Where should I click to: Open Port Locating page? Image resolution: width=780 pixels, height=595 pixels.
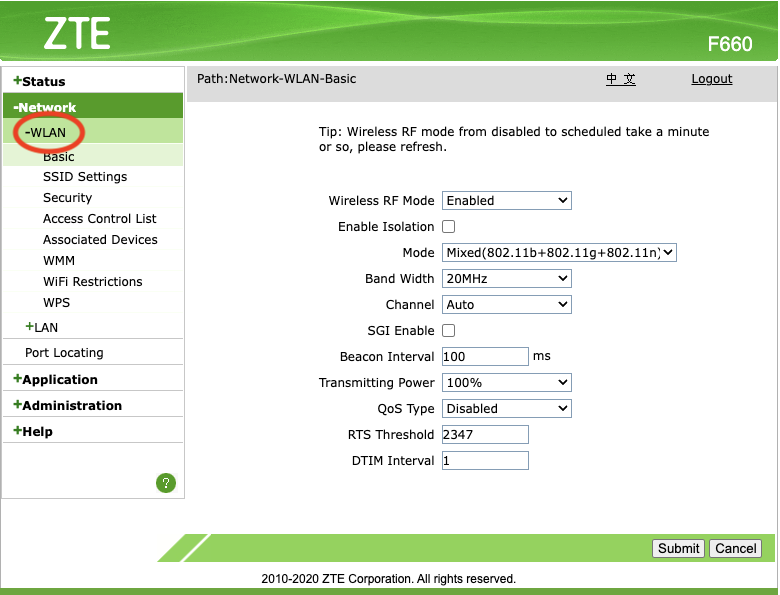64,353
